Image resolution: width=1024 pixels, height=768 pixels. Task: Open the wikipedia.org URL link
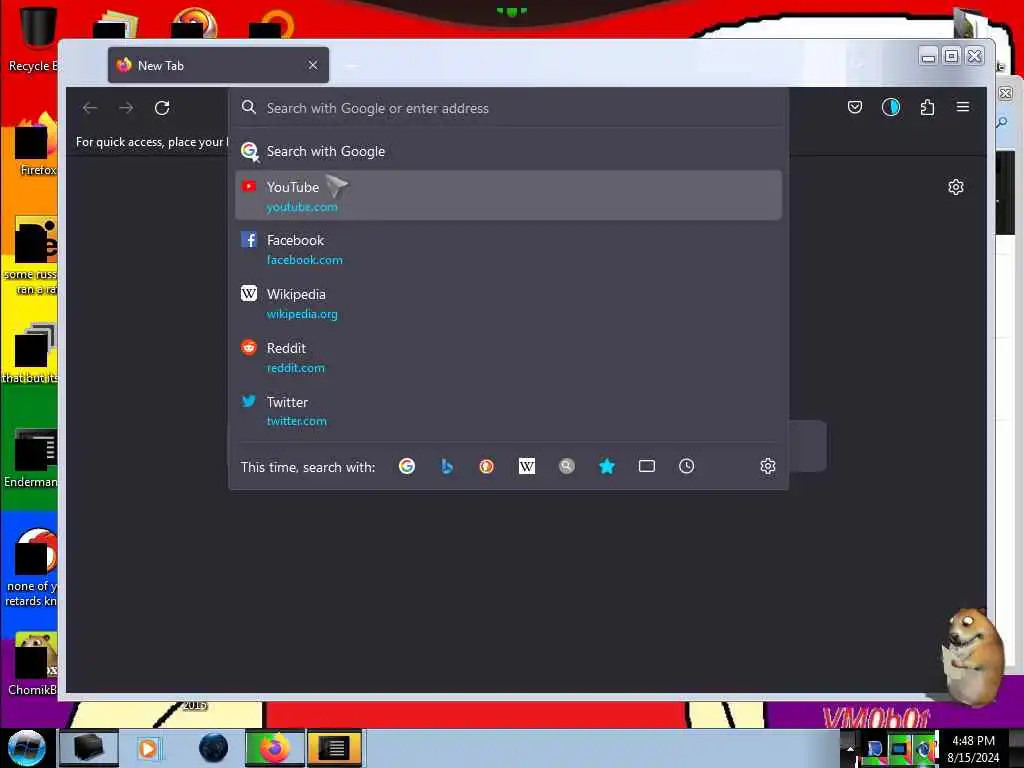(x=302, y=314)
